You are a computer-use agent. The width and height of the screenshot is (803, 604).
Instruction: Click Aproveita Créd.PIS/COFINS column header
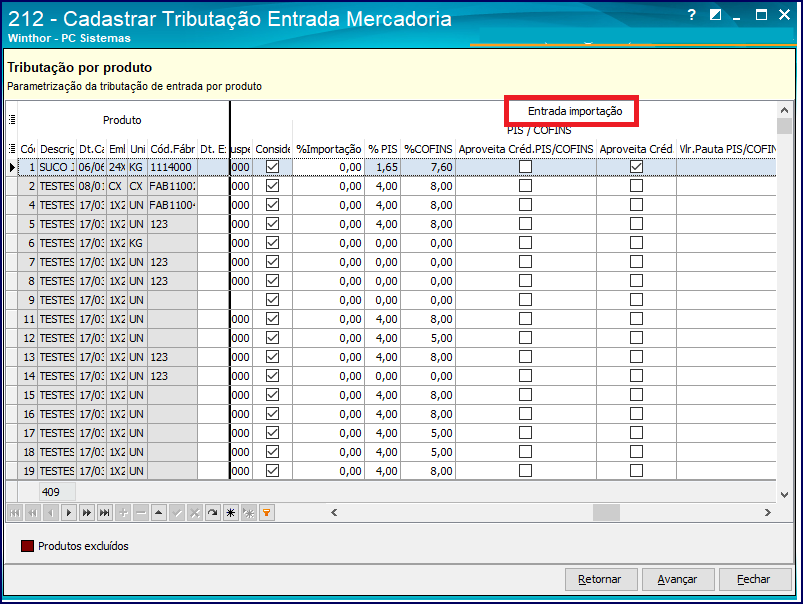(526, 149)
